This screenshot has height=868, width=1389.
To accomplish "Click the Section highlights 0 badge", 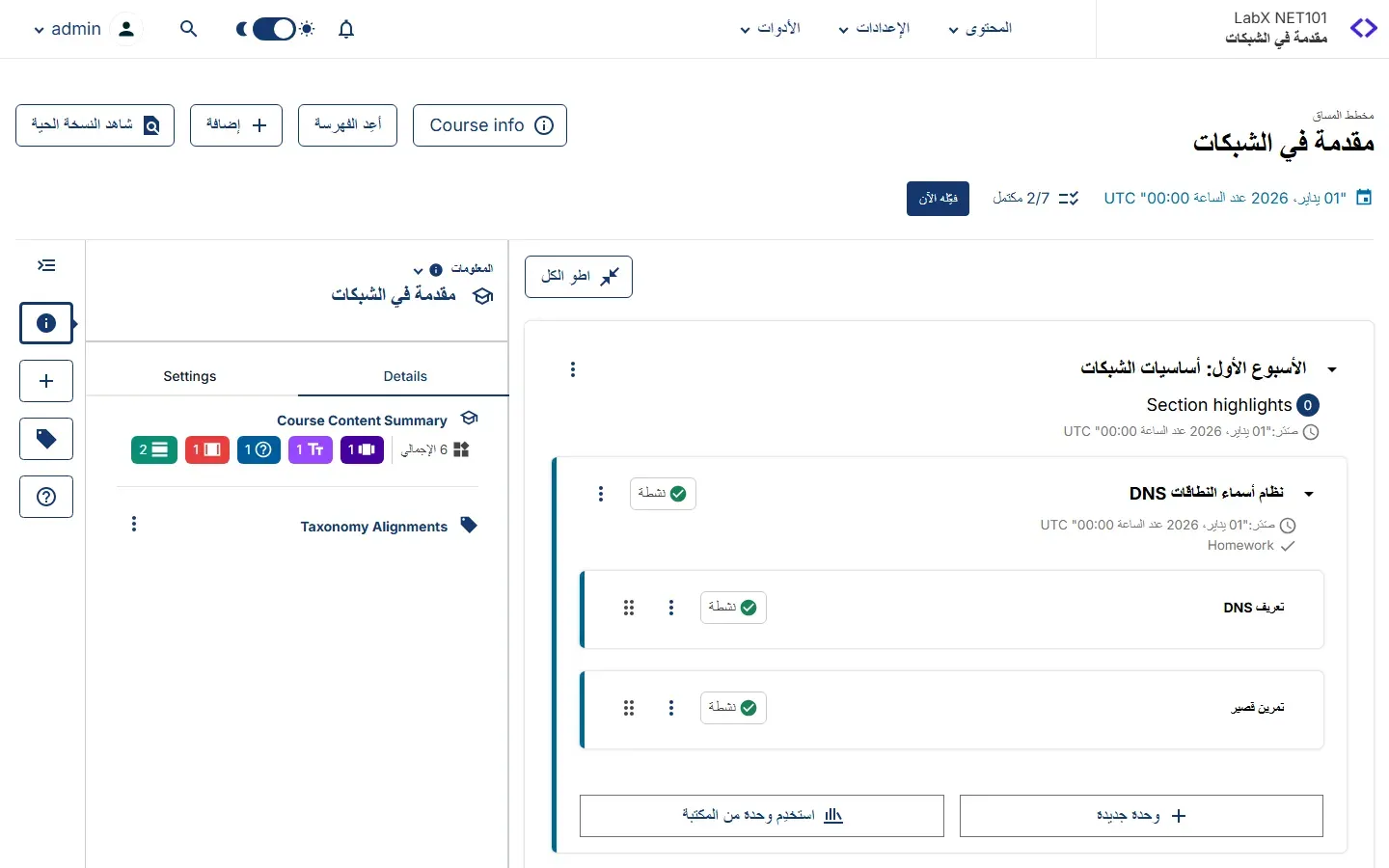I will click(1308, 405).
